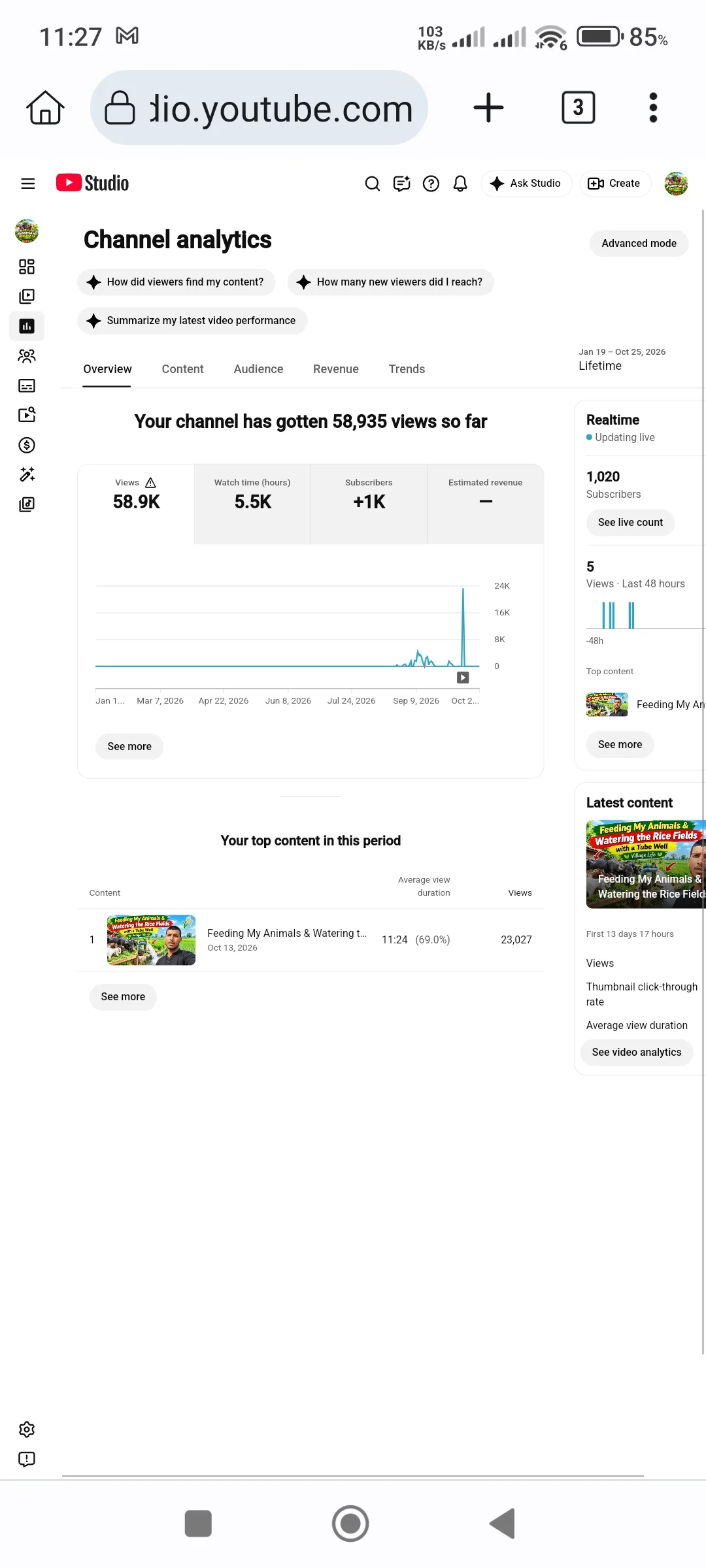Tap the browser URL address bar
This screenshot has height=1568, width=706.
pyautogui.click(x=259, y=108)
